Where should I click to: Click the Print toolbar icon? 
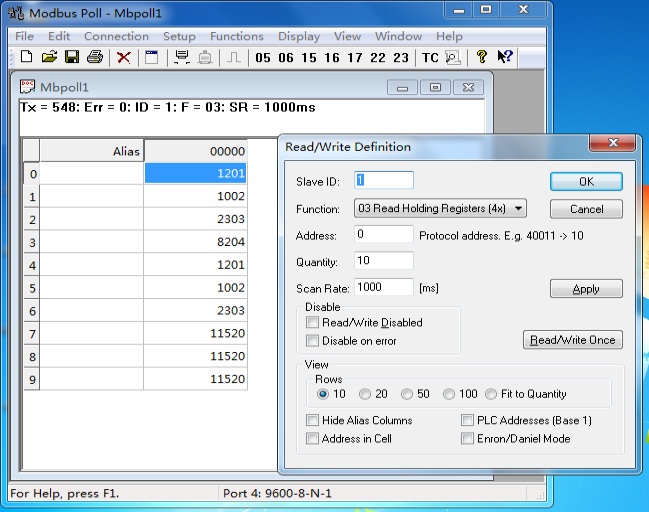pos(95,57)
